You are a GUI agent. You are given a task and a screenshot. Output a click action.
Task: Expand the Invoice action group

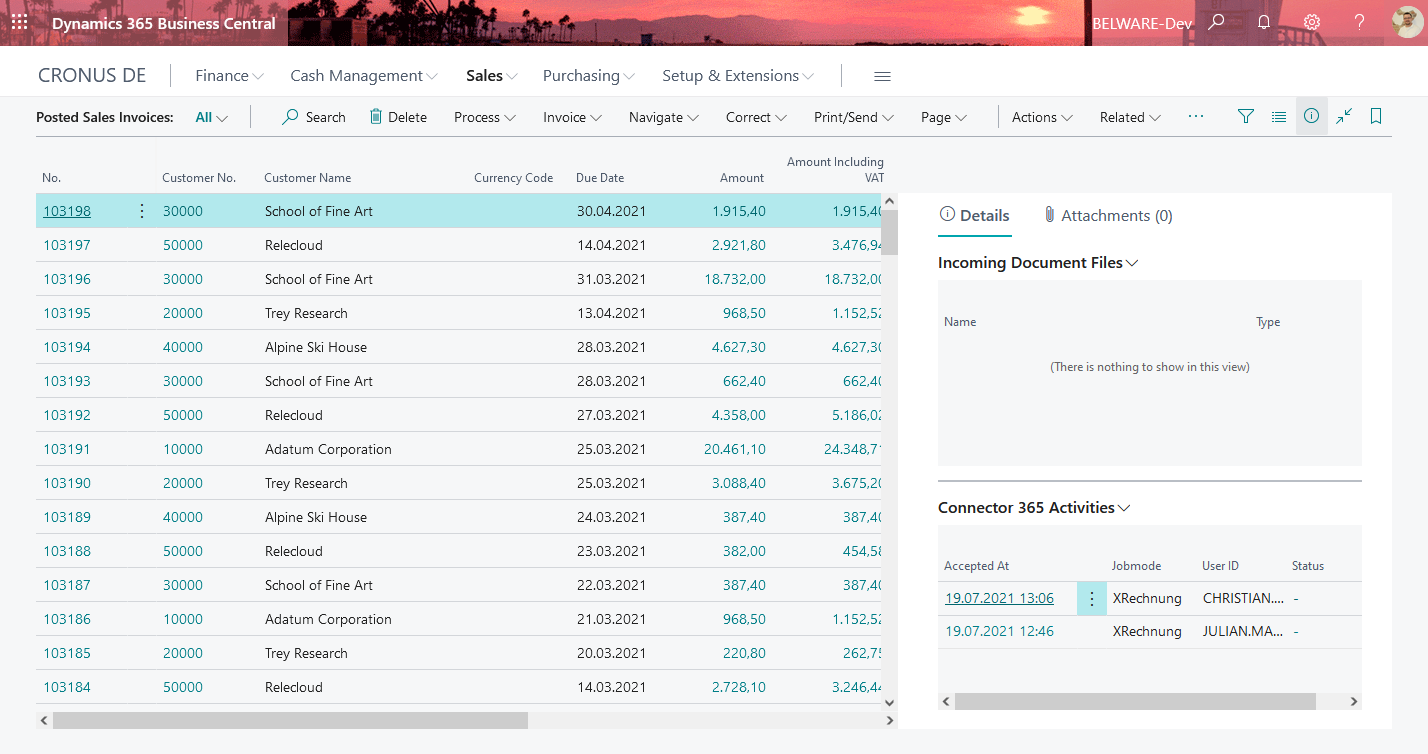tap(573, 117)
